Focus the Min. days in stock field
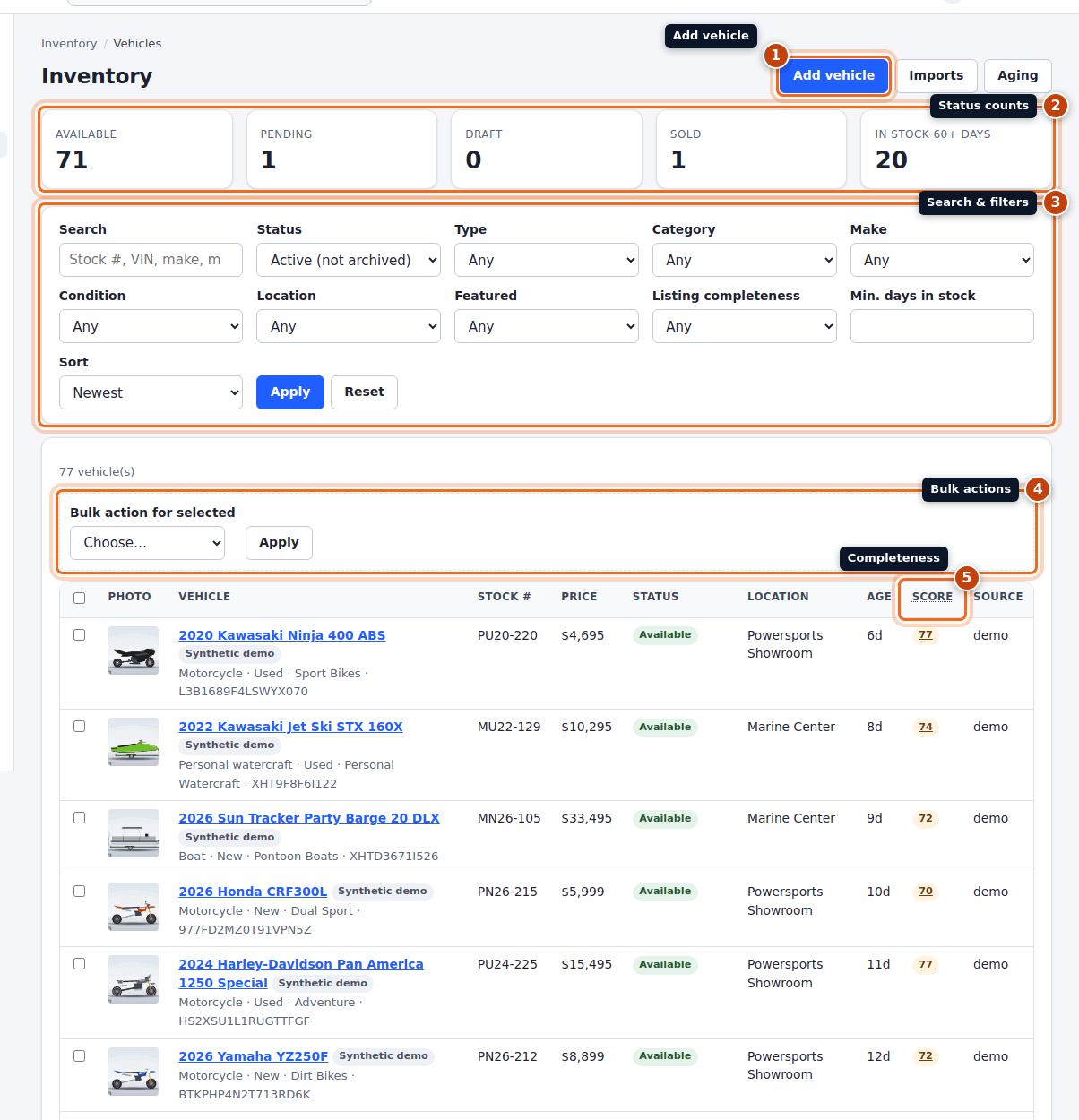 pyautogui.click(x=942, y=326)
